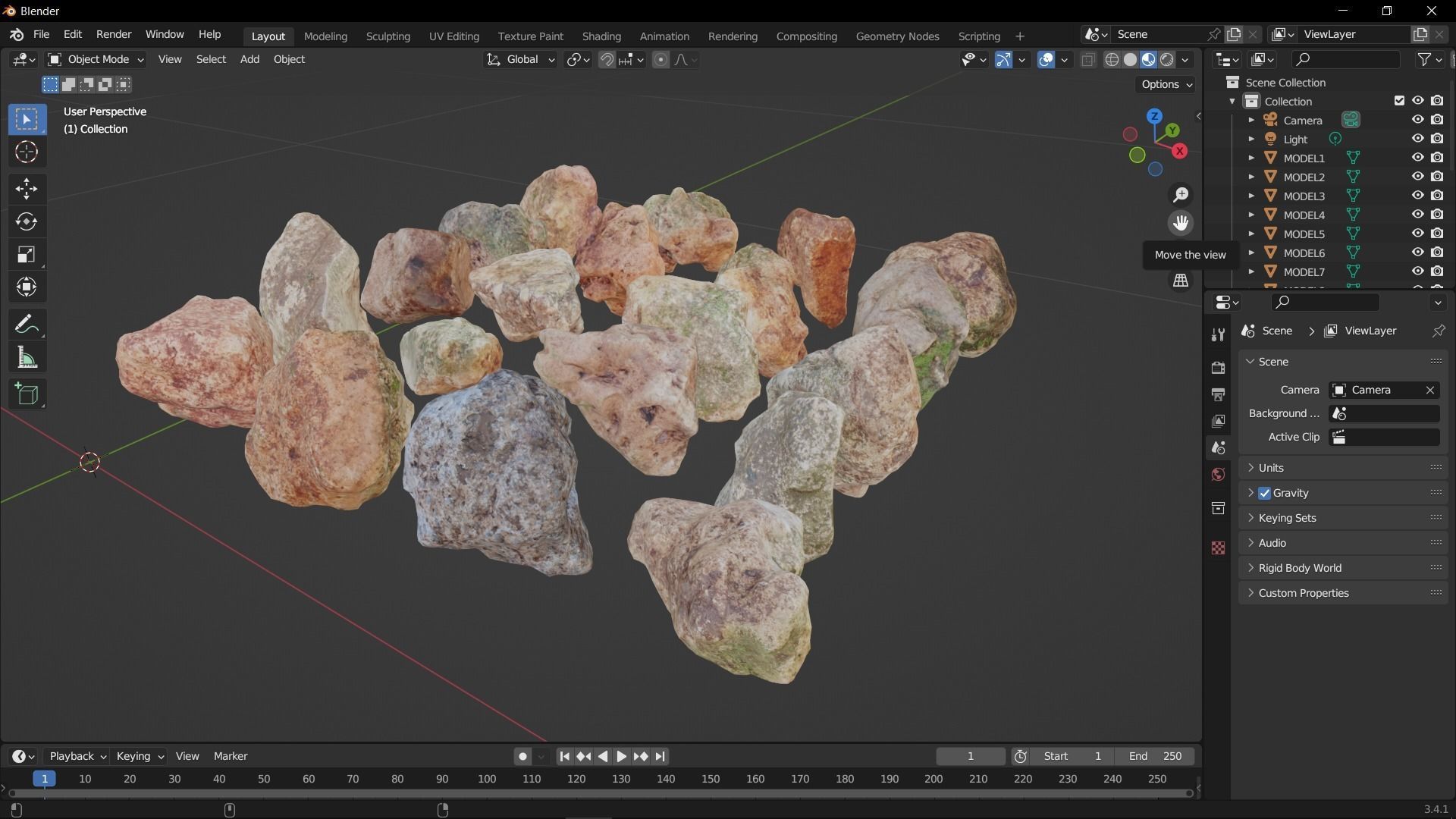Toggle snapping magnet icon
The image size is (1456, 819).
click(x=607, y=60)
